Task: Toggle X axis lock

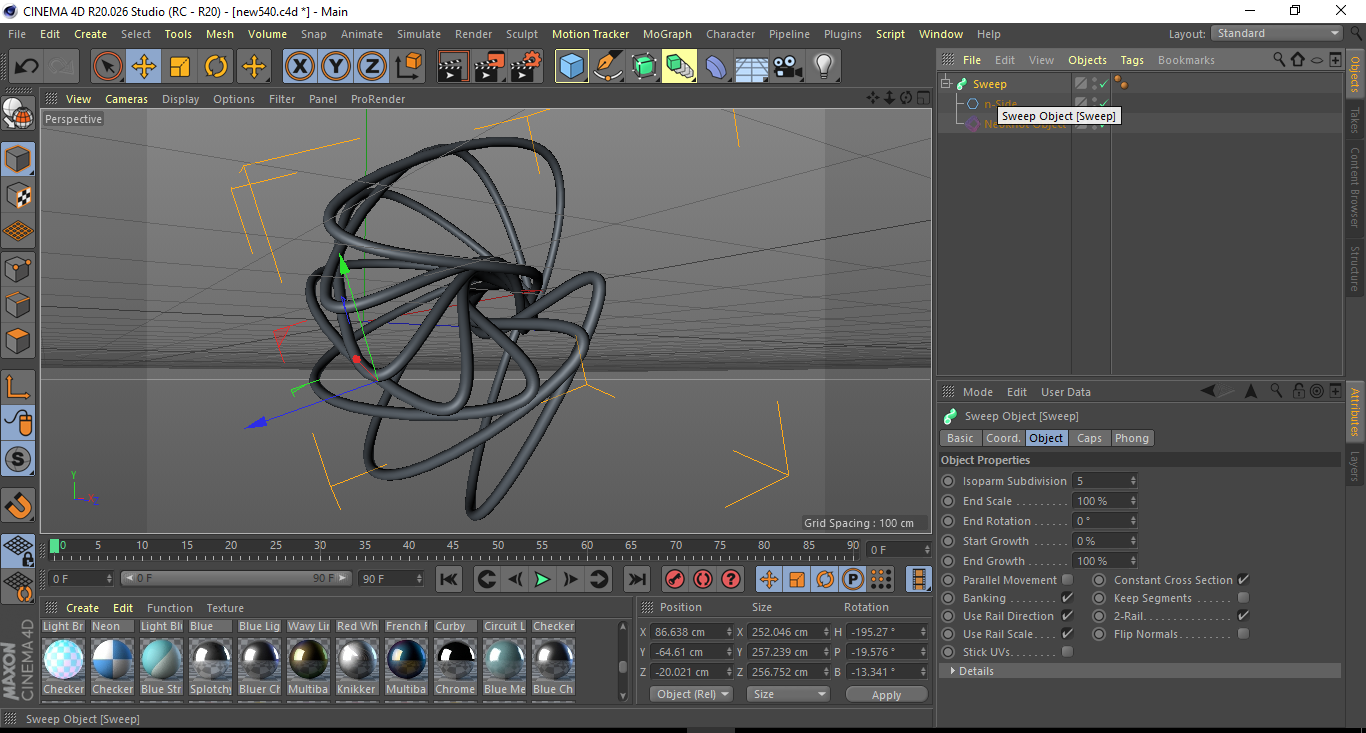Action: pos(299,67)
